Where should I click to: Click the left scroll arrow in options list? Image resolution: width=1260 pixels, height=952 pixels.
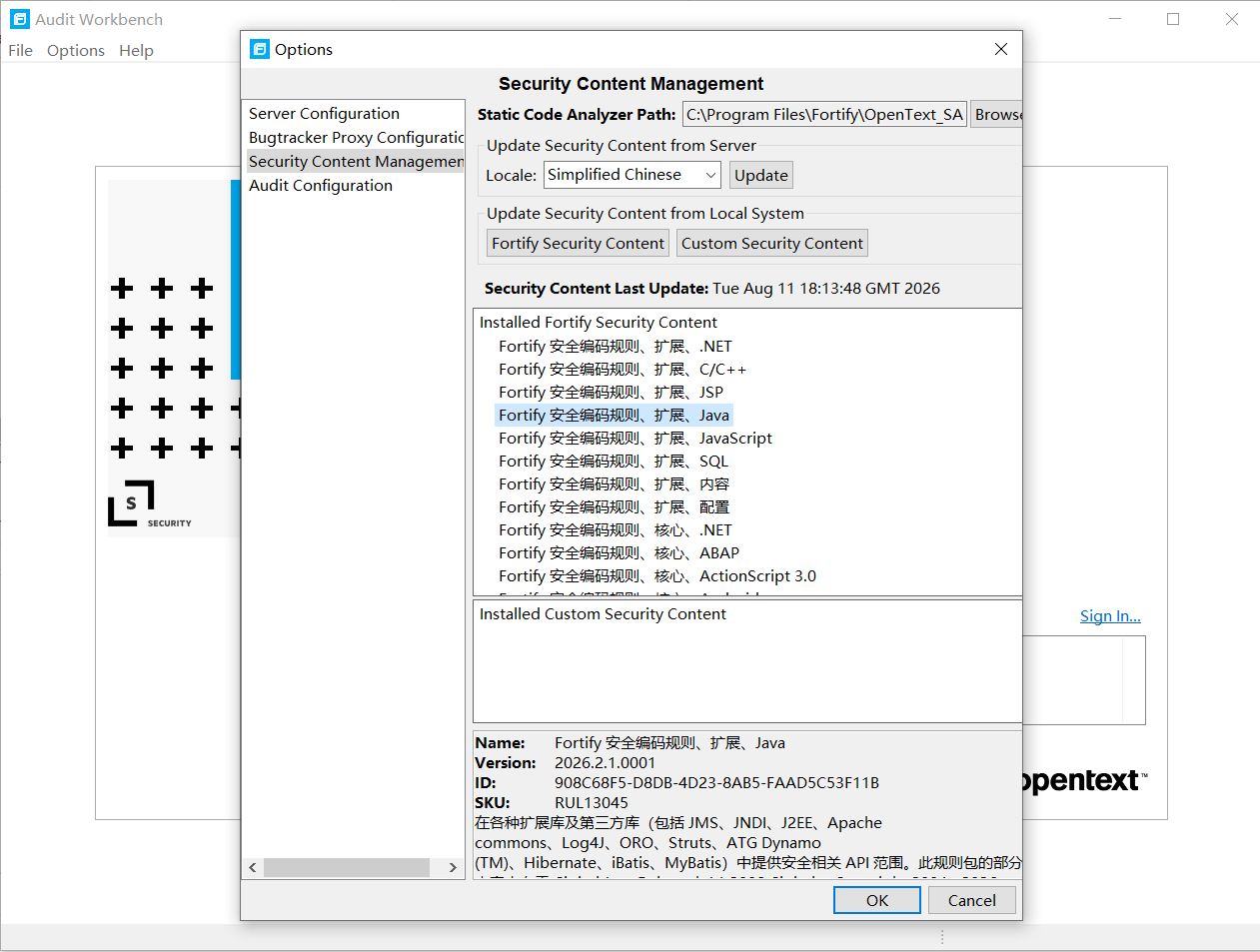point(253,867)
